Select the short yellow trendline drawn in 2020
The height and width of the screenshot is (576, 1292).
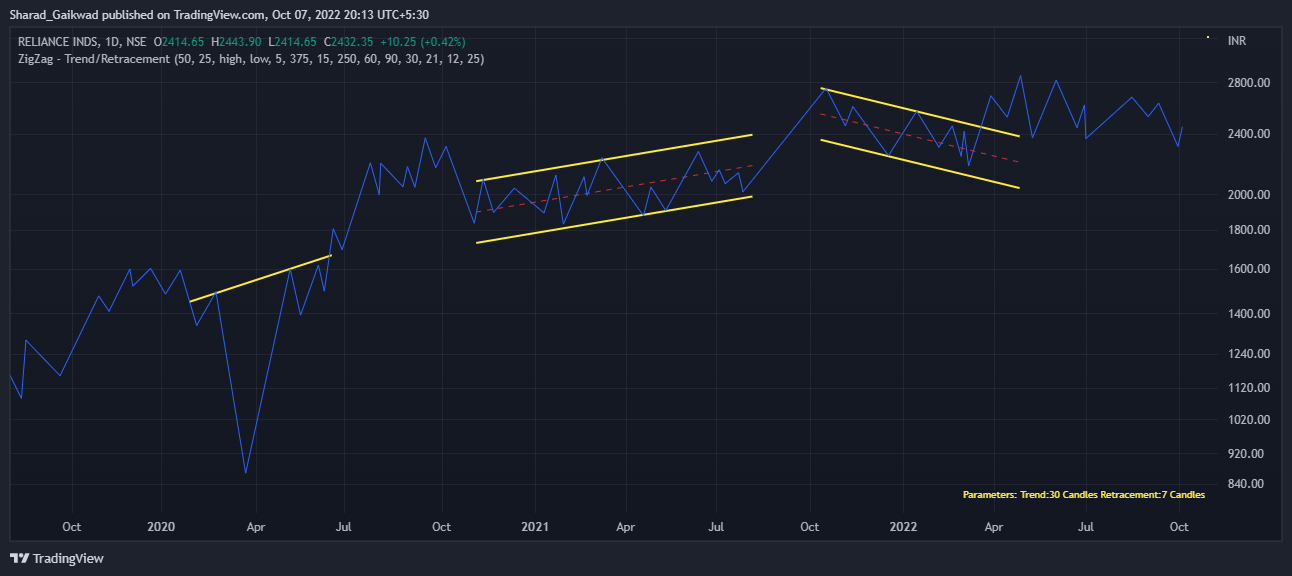tap(260, 278)
